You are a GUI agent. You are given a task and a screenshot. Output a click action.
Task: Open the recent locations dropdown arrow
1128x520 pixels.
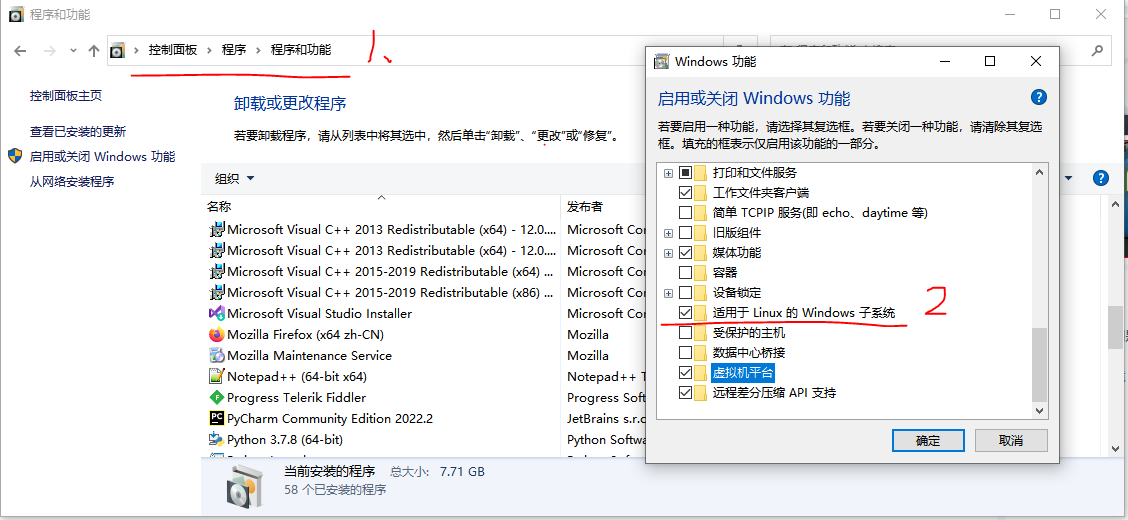click(x=73, y=51)
